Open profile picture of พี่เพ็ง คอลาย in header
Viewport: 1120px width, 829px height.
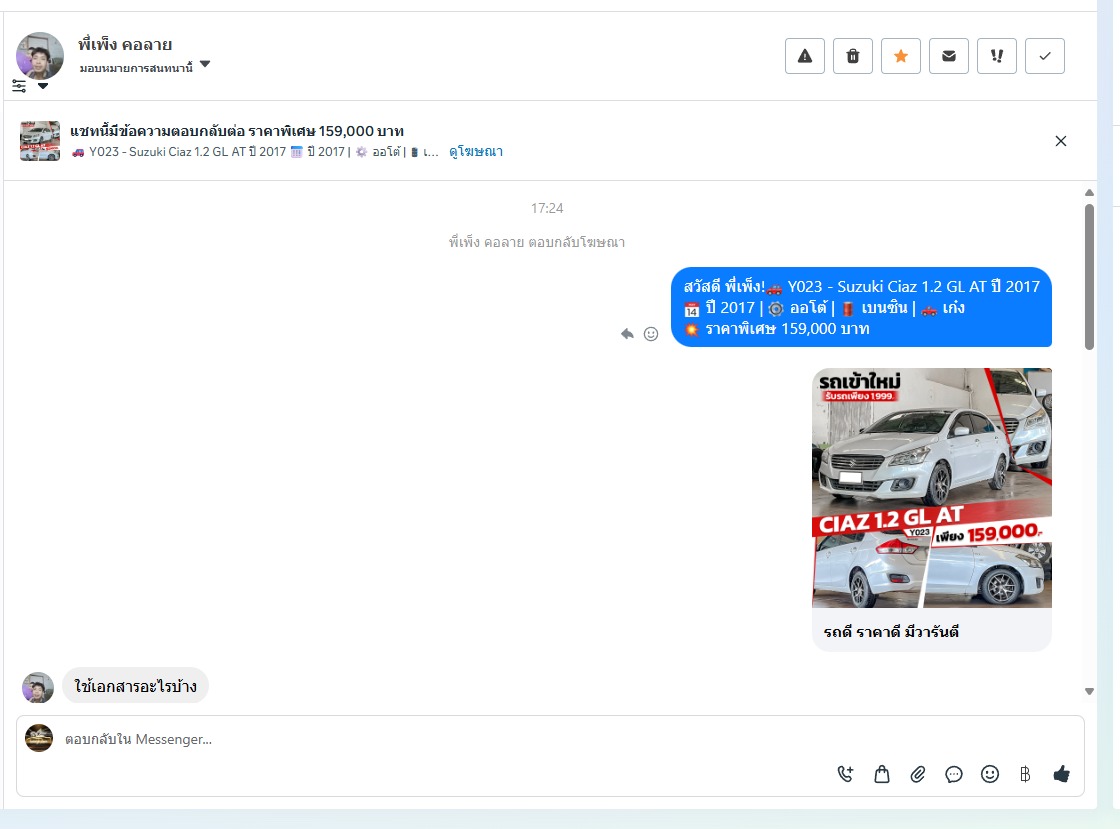(x=40, y=55)
